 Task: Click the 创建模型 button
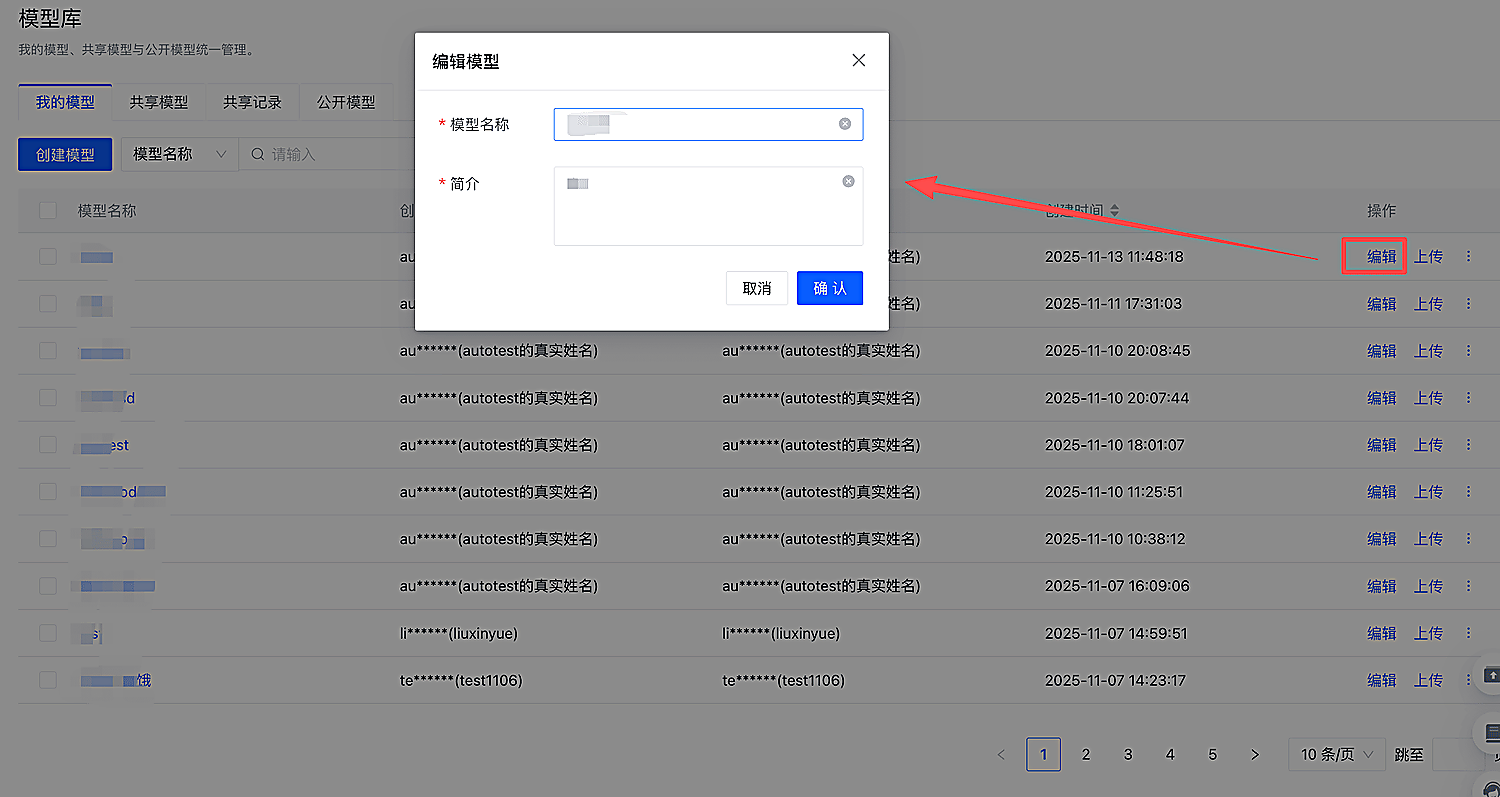65,155
